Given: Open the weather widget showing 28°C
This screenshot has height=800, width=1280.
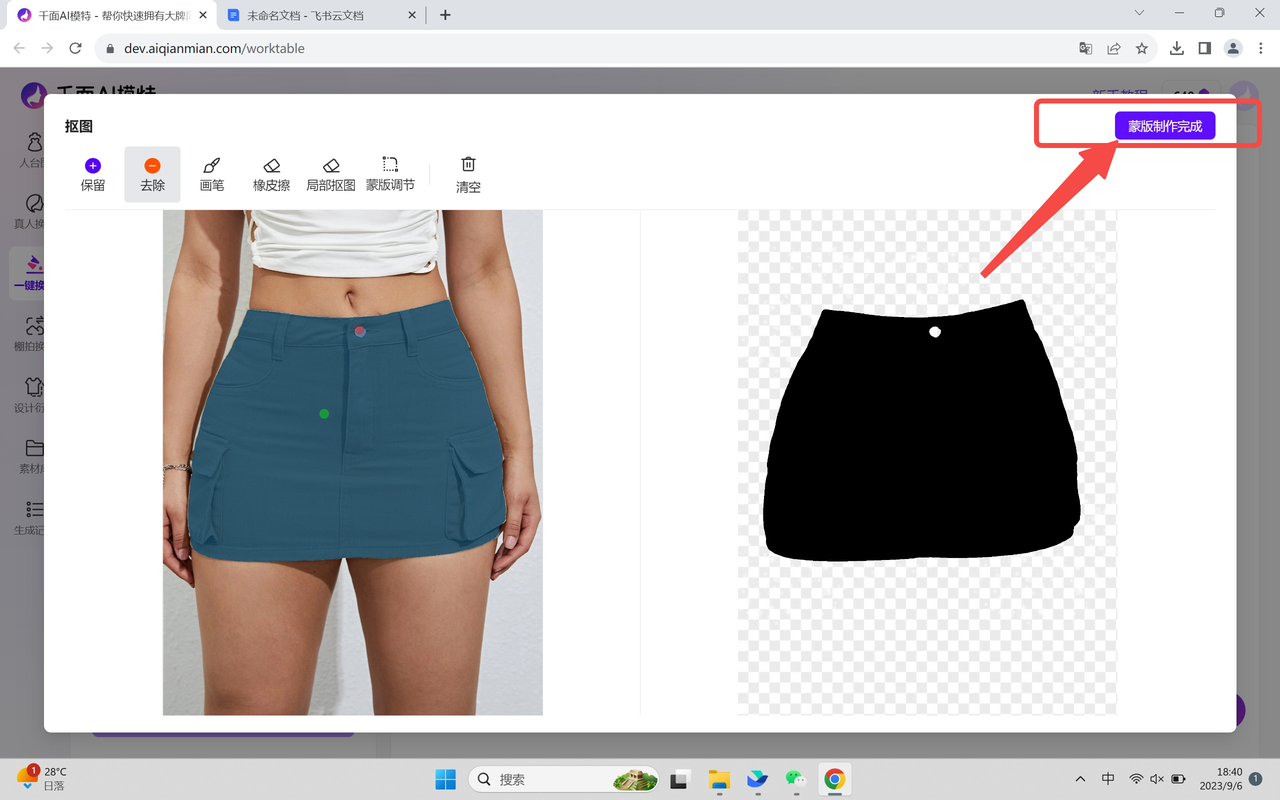Looking at the screenshot, I should pos(43,779).
